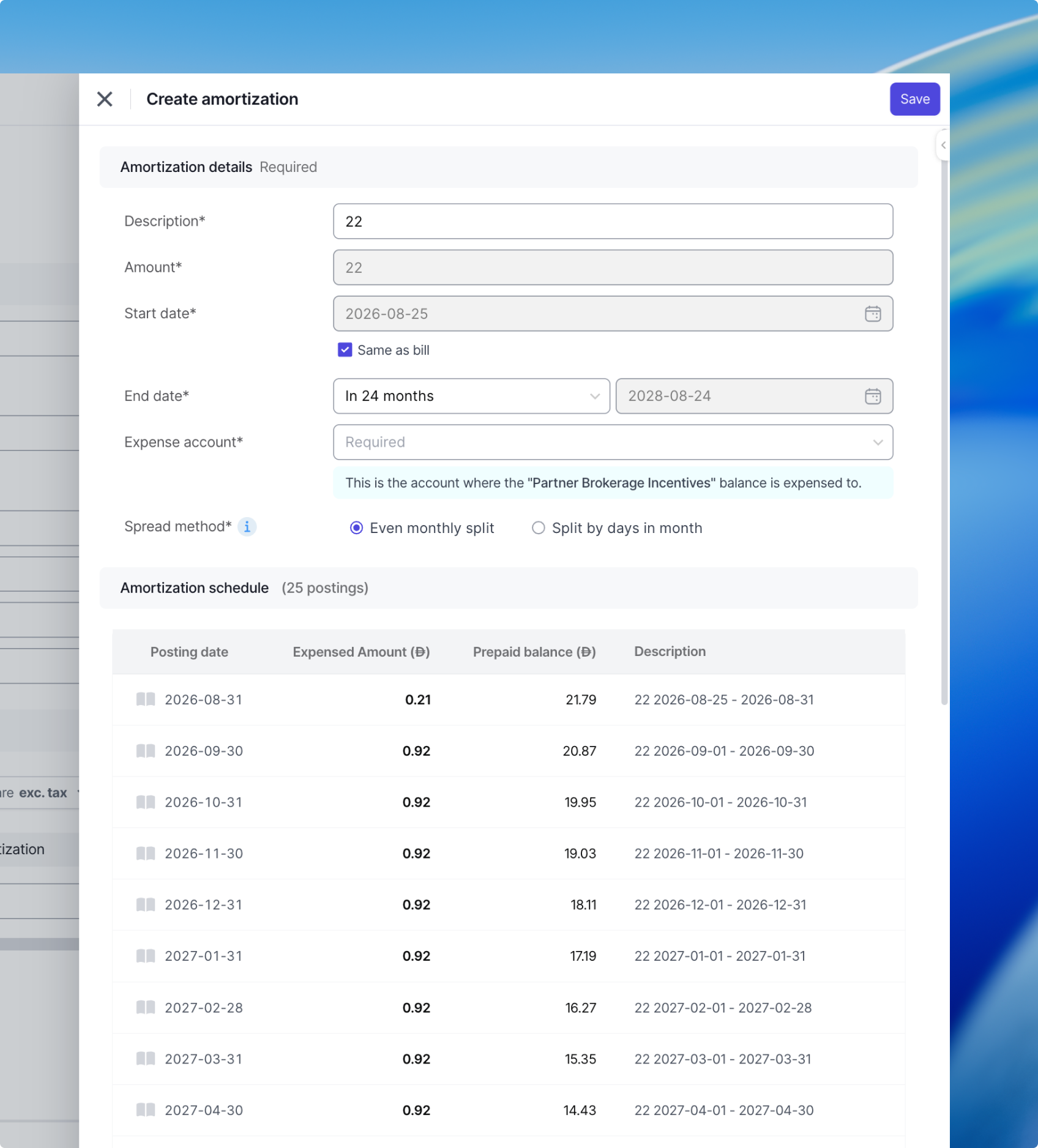Close the Create amortization dialog
Screen dimensions: 1038x1148
point(105,99)
